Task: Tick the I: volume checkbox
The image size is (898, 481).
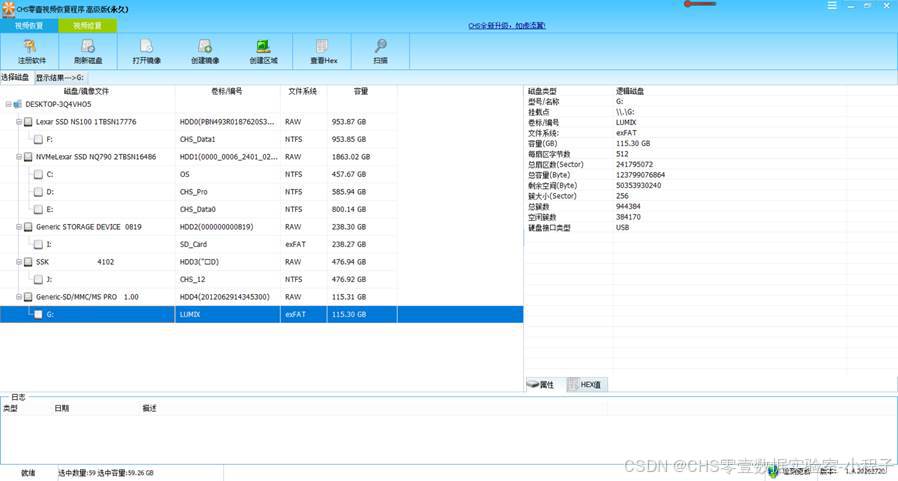Action: (38, 245)
